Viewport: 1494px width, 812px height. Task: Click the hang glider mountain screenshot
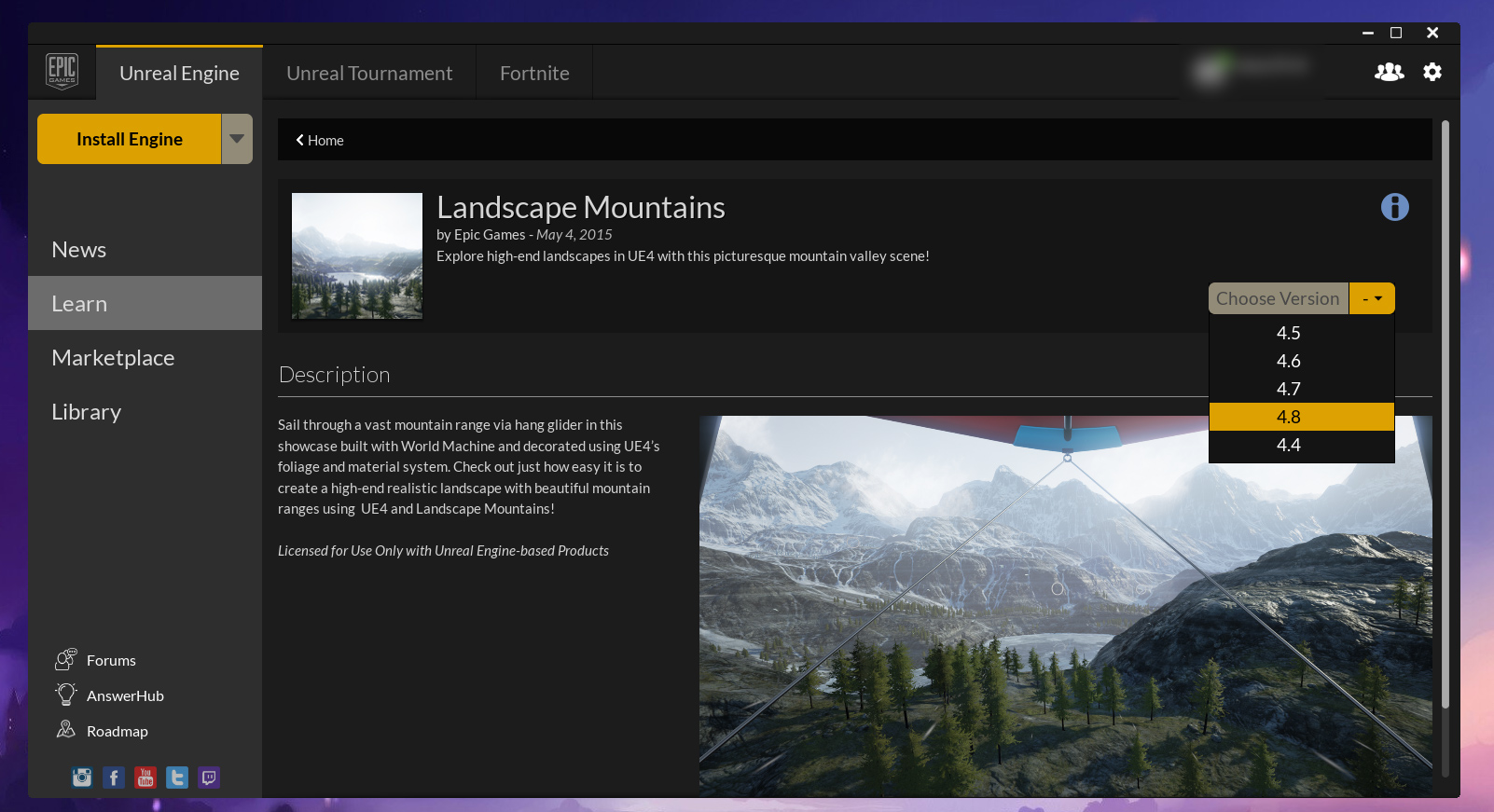pos(1065,606)
